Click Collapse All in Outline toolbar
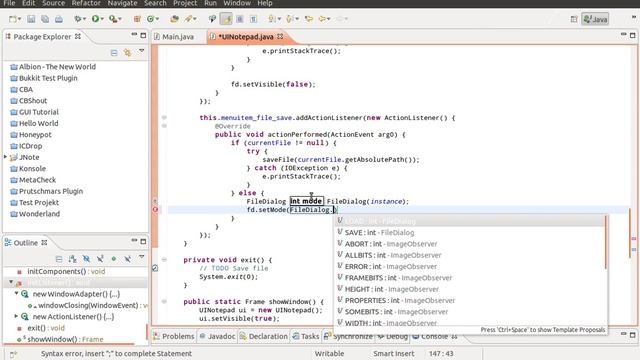This screenshot has width=640, height=360. coord(59,259)
